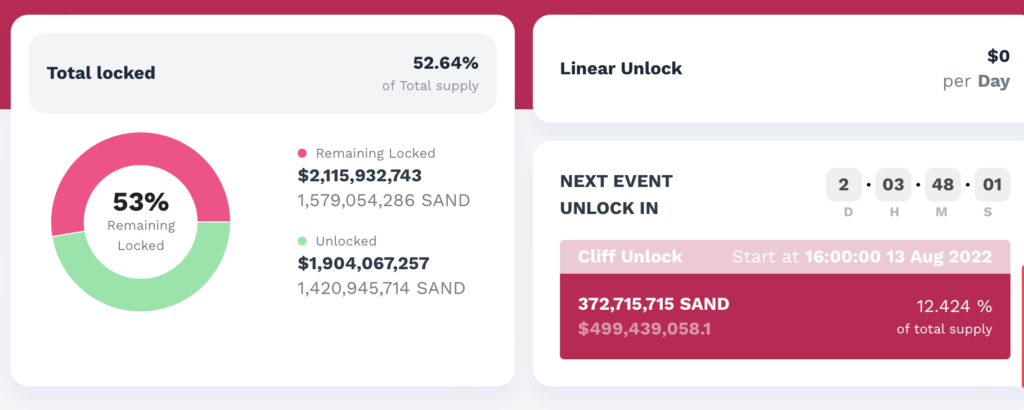The image size is (1024, 410).
Task: Click the 12.424 % of total supply figure
Action: [954, 307]
